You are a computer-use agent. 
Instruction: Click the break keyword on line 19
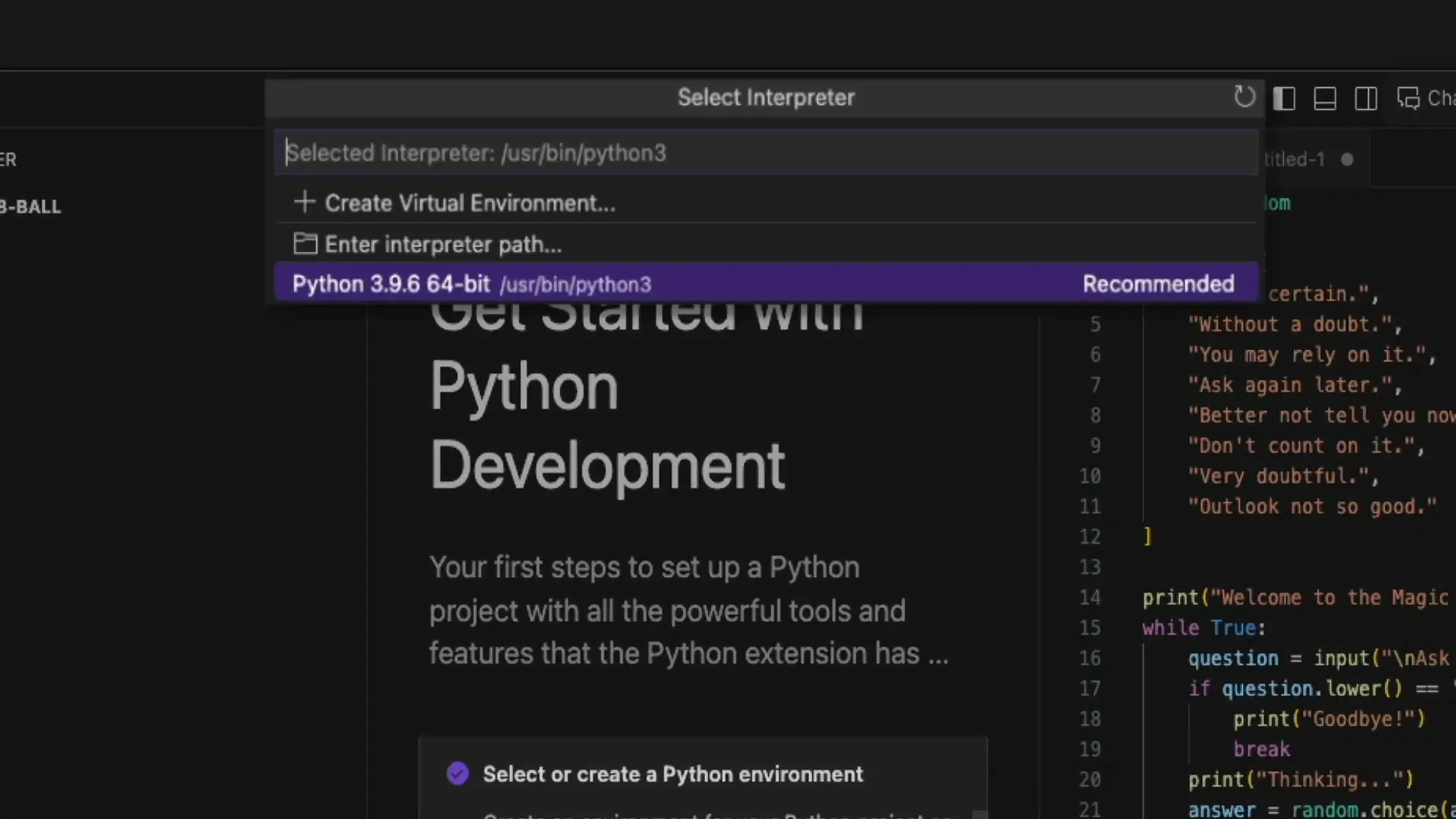tap(1261, 749)
